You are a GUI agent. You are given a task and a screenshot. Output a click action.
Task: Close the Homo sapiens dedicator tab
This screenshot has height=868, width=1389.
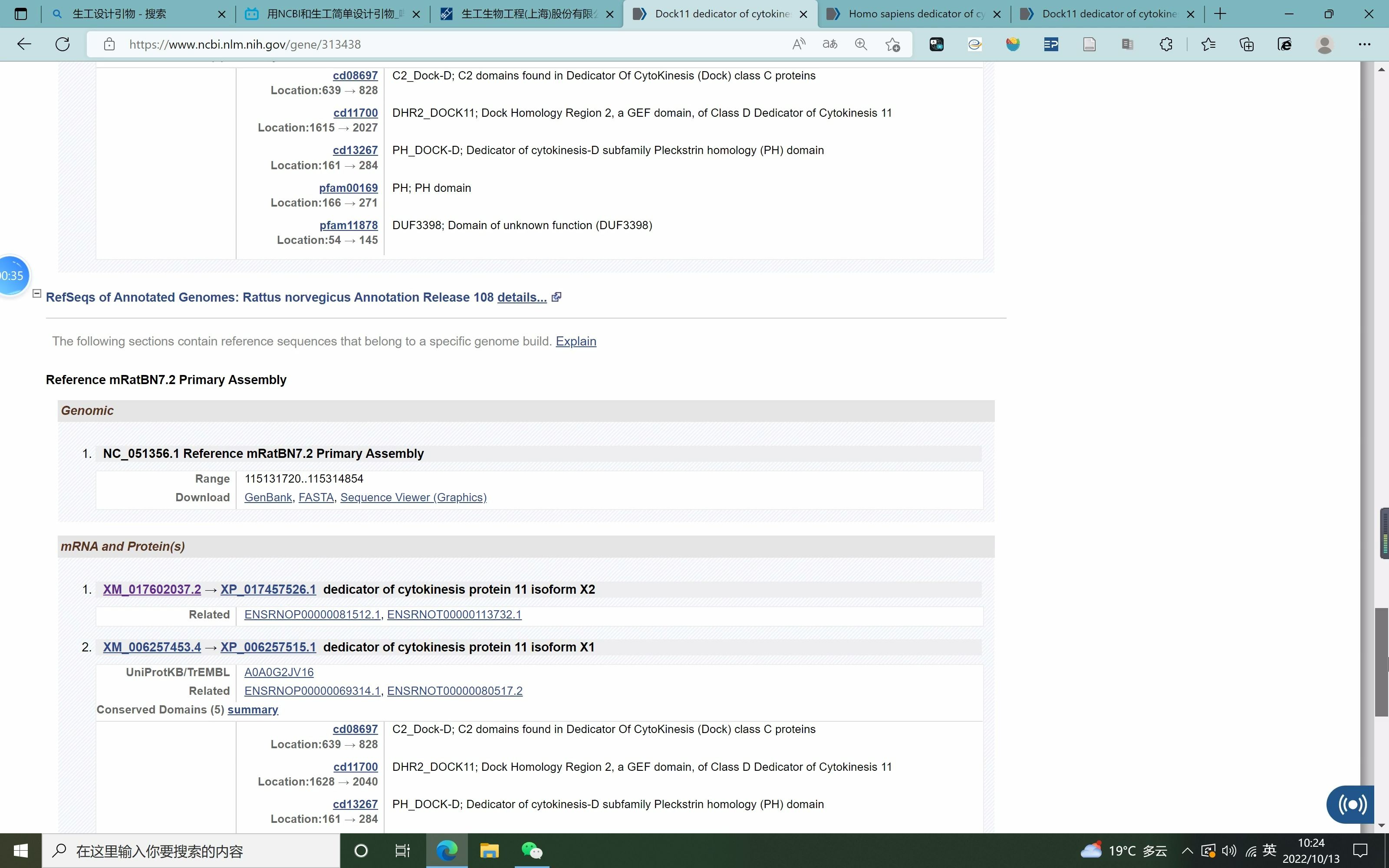tap(997, 14)
